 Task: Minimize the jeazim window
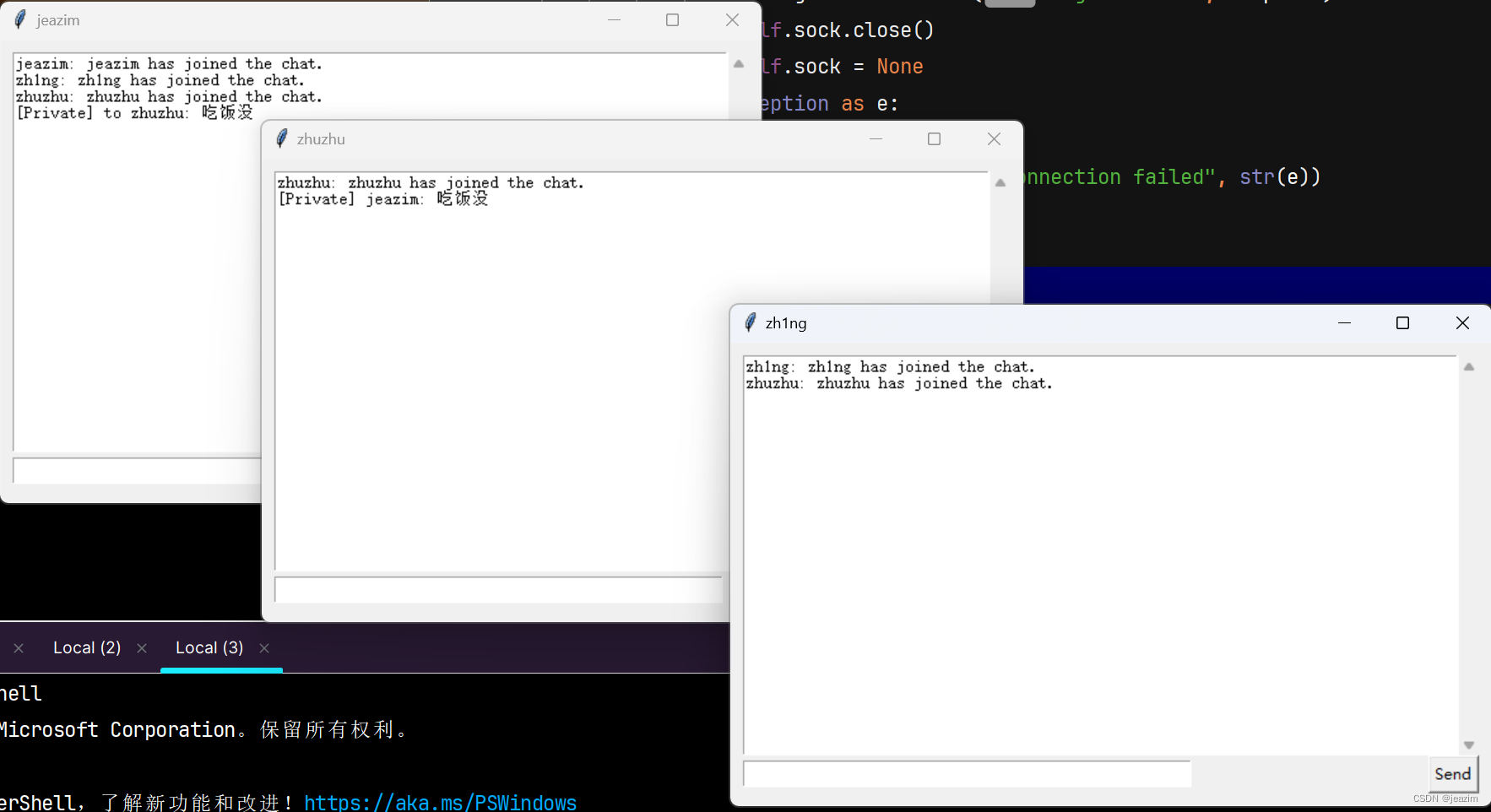click(614, 19)
